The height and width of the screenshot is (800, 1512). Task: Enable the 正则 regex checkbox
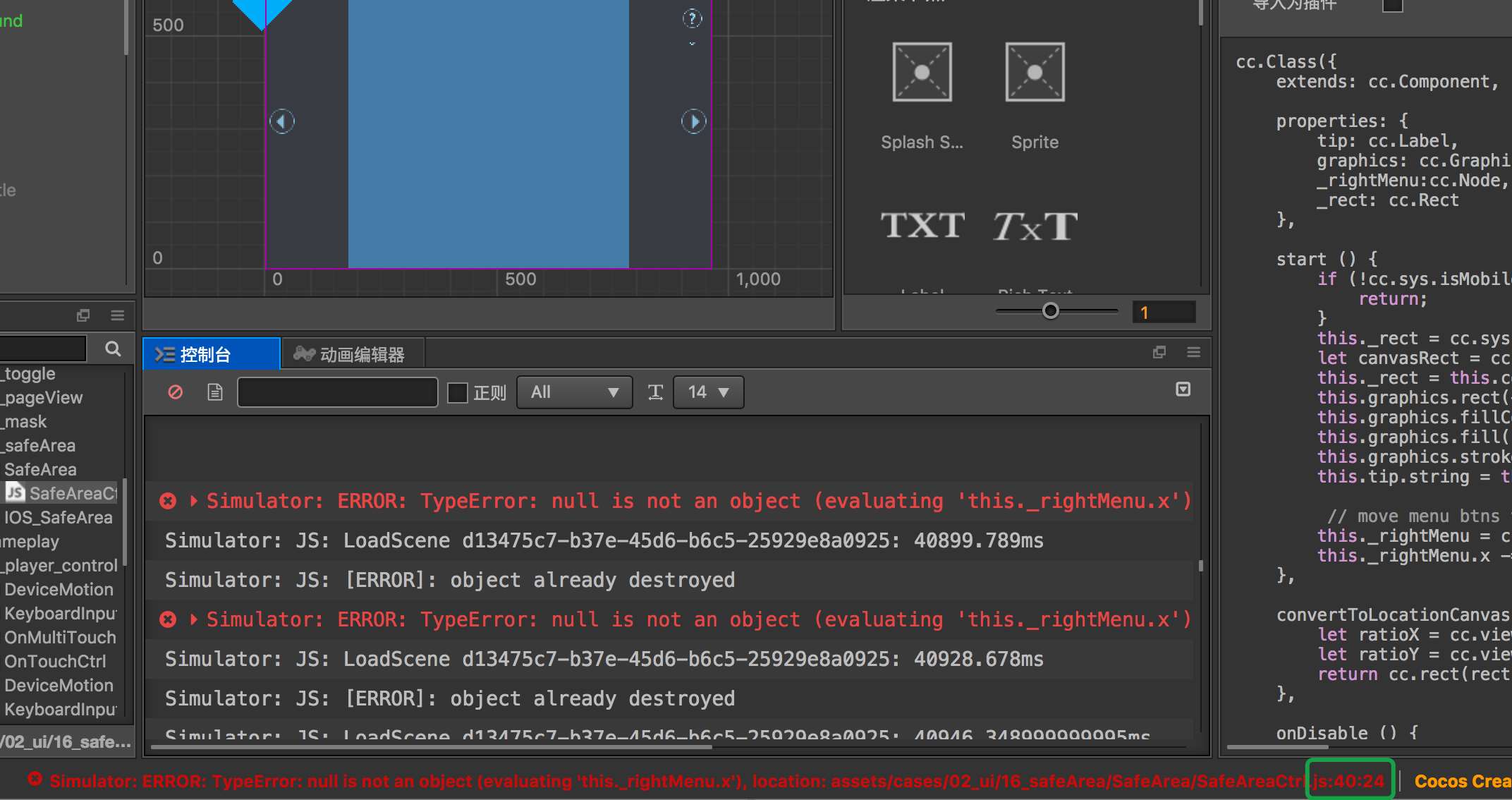point(458,393)
